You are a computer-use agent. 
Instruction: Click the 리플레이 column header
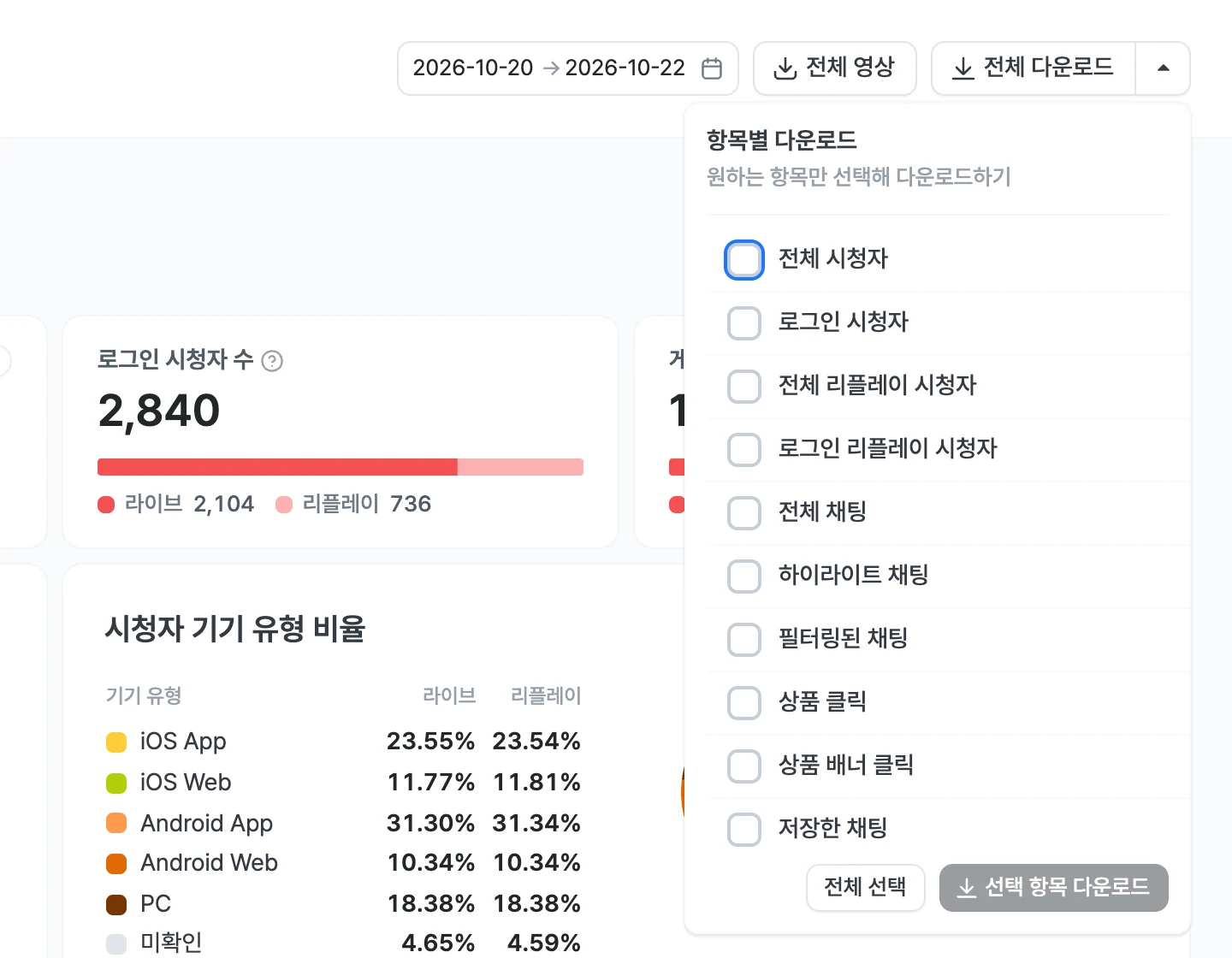coord(546,696)
